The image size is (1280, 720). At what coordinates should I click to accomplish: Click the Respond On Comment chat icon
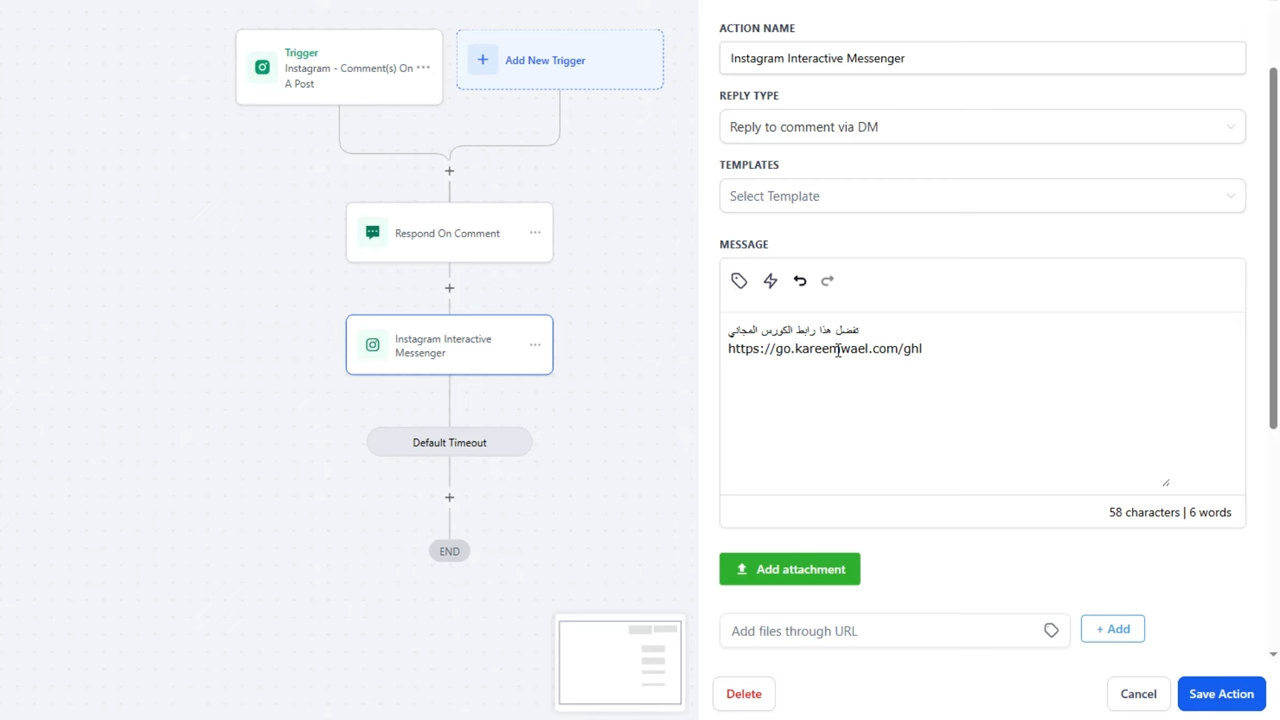(x=372, y=232)
